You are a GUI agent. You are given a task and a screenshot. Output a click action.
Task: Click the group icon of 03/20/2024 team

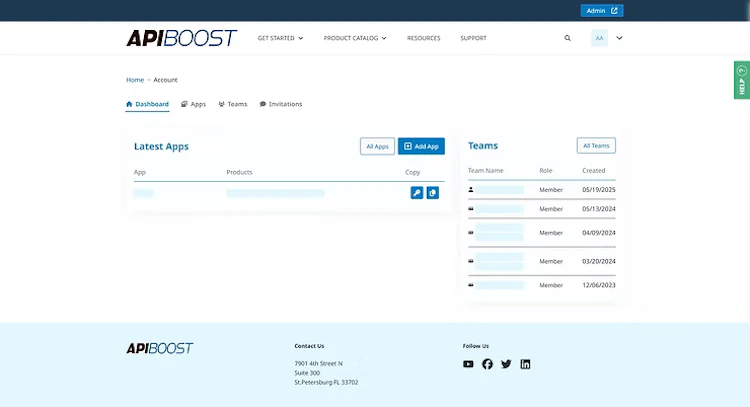(x=471, y=261)
